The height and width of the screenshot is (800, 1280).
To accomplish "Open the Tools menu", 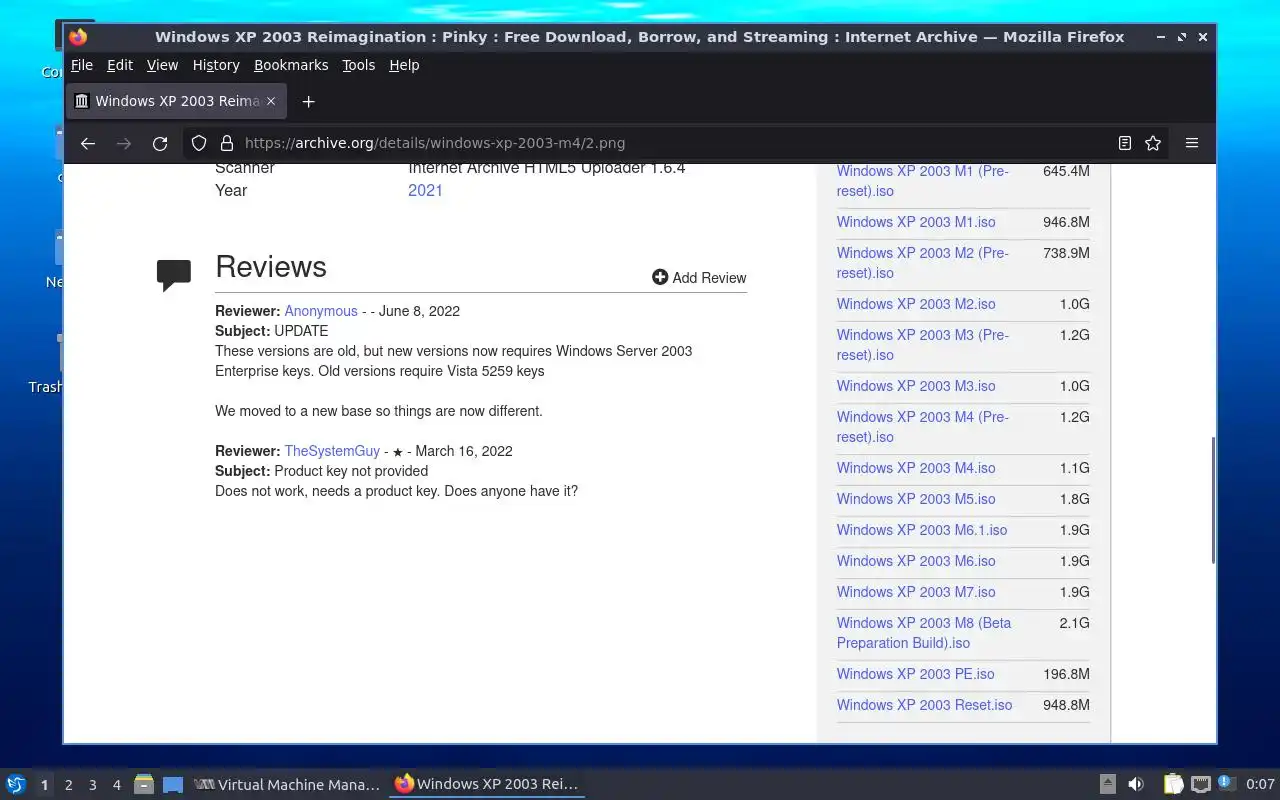I will (358, 65).
